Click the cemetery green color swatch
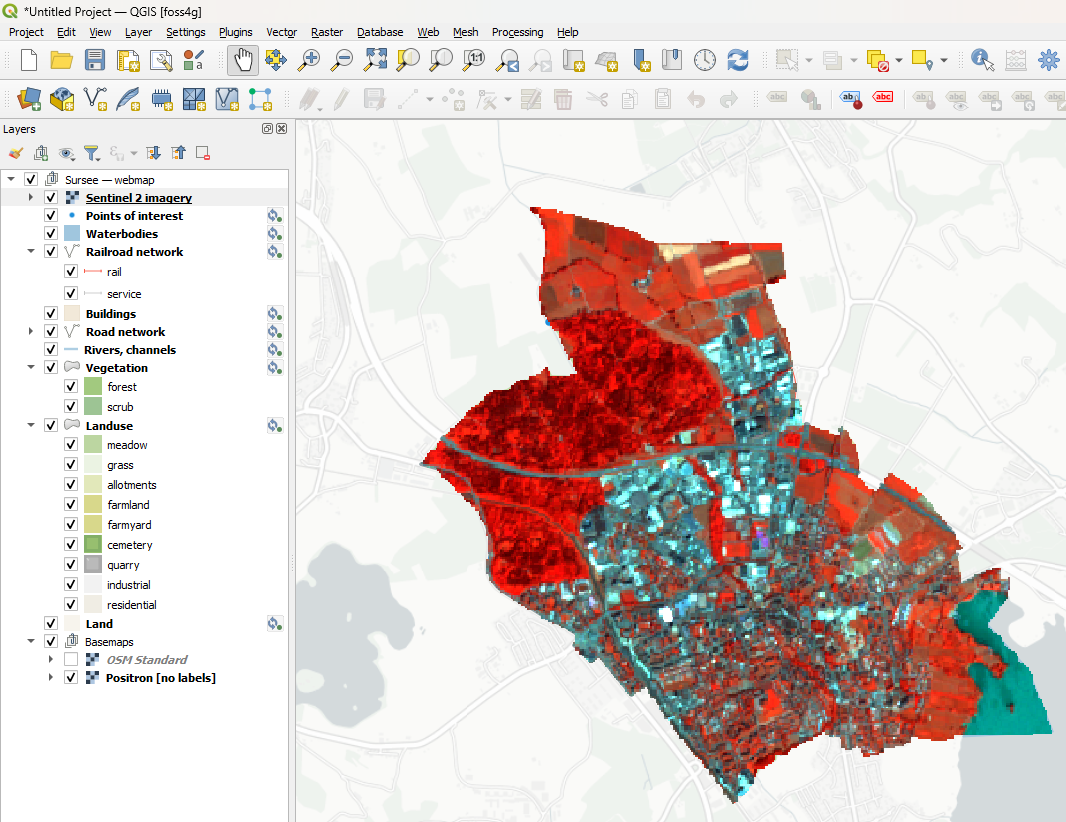1066x822 pixels. pos(93,545)
